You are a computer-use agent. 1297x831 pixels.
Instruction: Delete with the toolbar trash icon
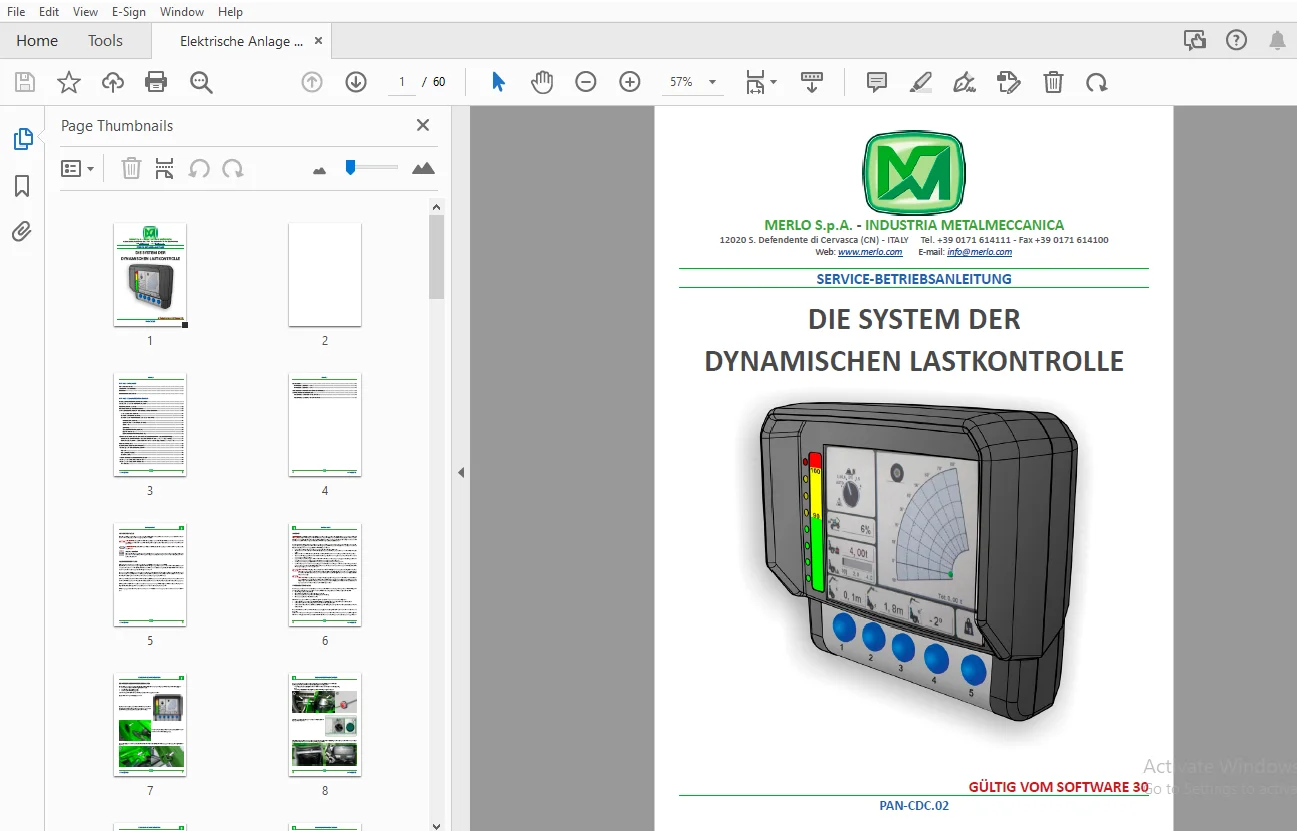(1053, 82)
